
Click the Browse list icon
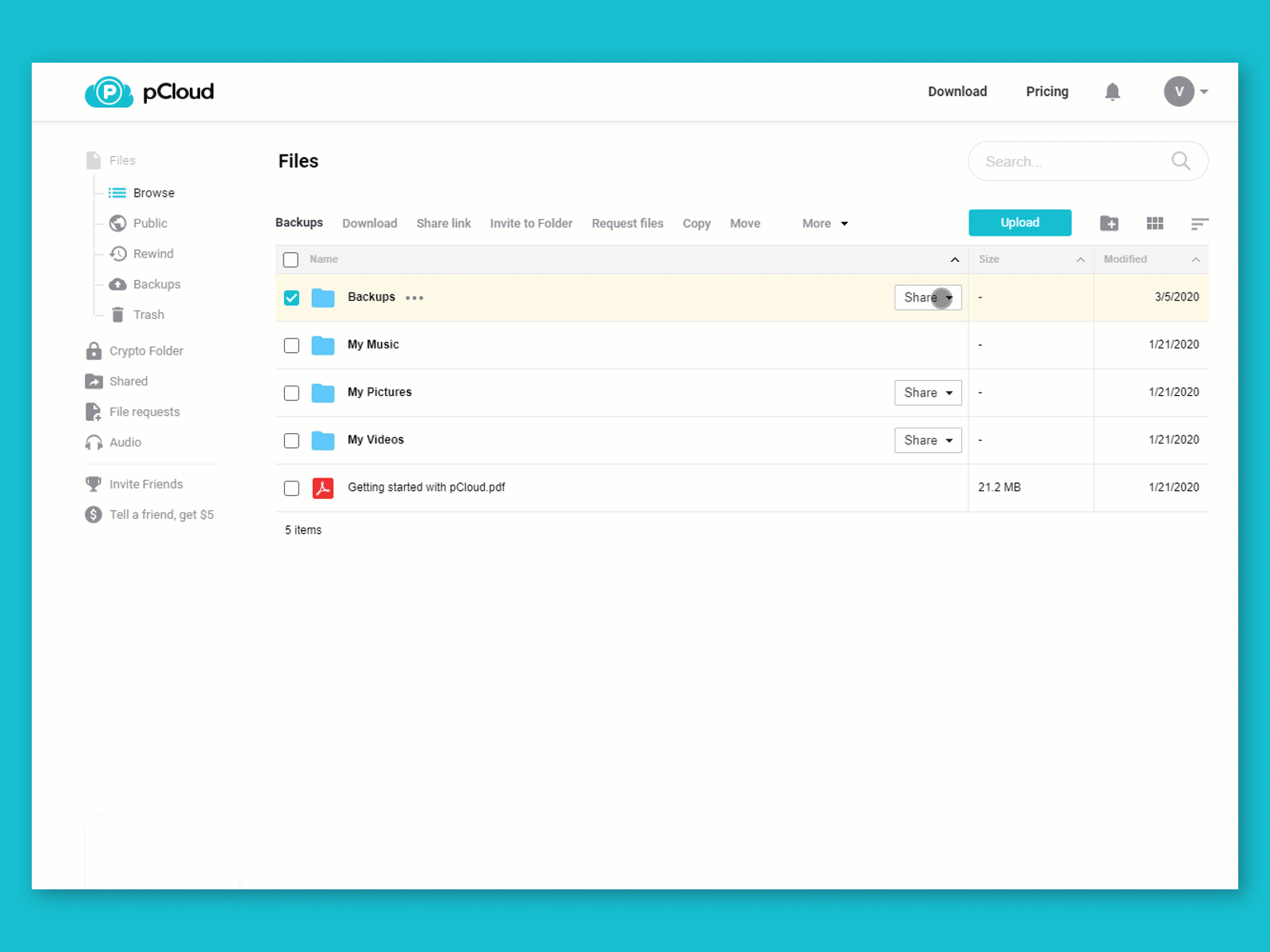(x=117, y=193)
